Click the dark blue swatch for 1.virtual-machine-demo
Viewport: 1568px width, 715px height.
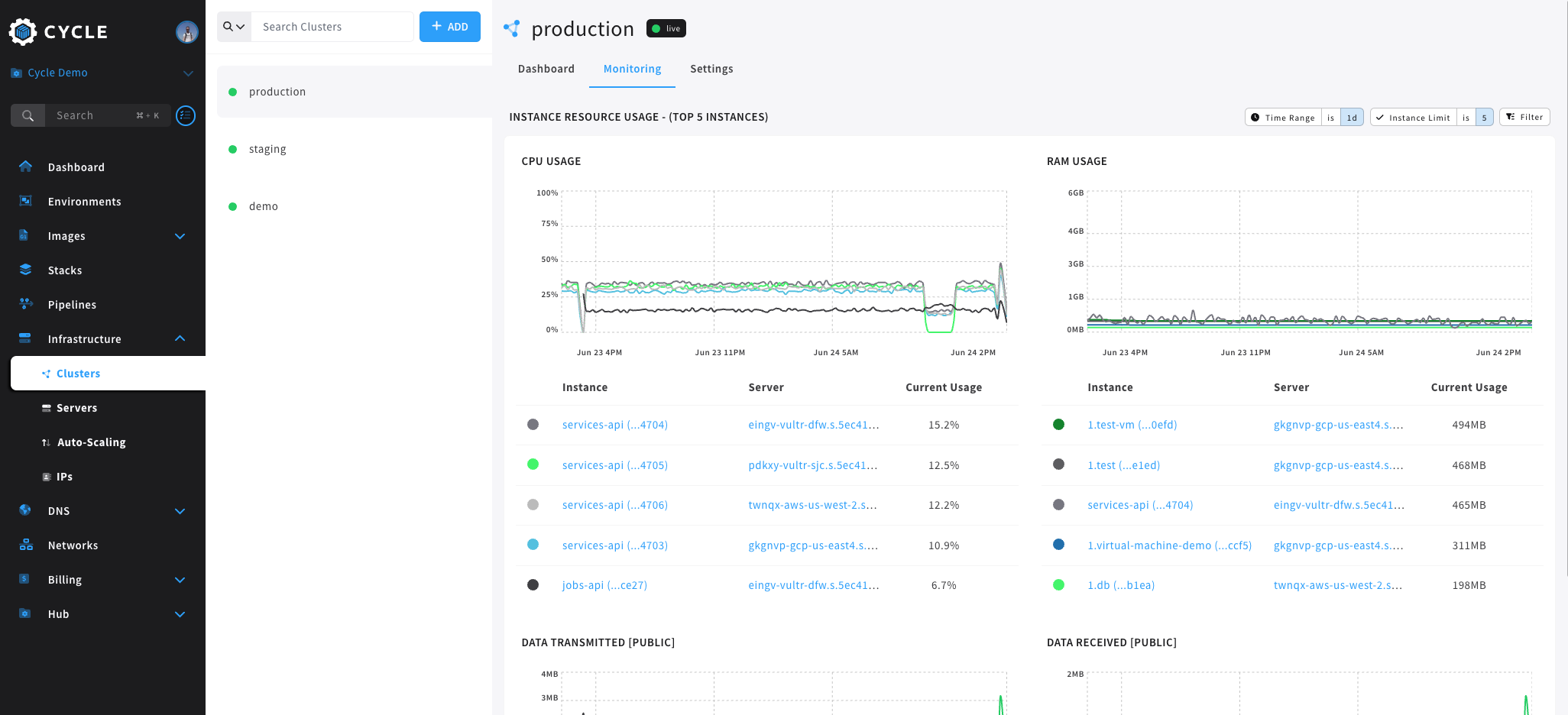pyautogui.click(x=1058, y=545)
